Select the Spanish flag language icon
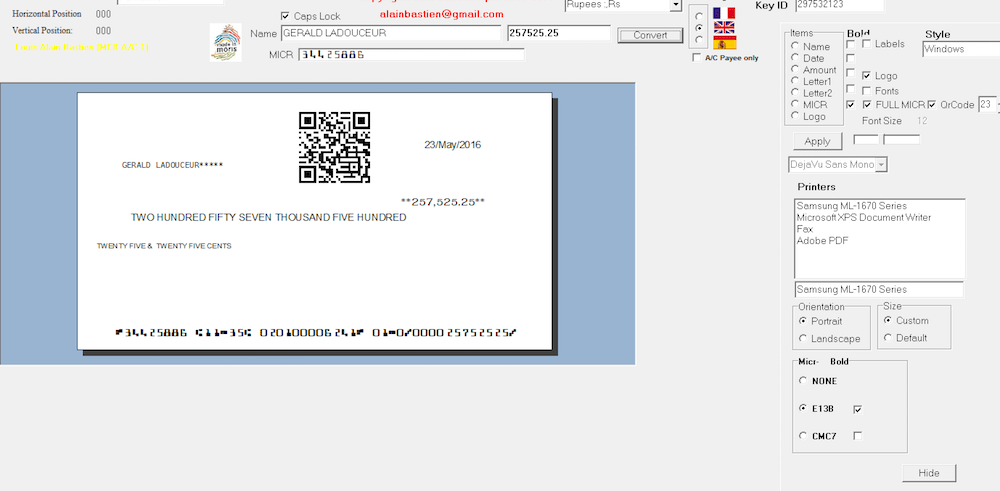The image size is (1000, 491). [x=724, y=43]
